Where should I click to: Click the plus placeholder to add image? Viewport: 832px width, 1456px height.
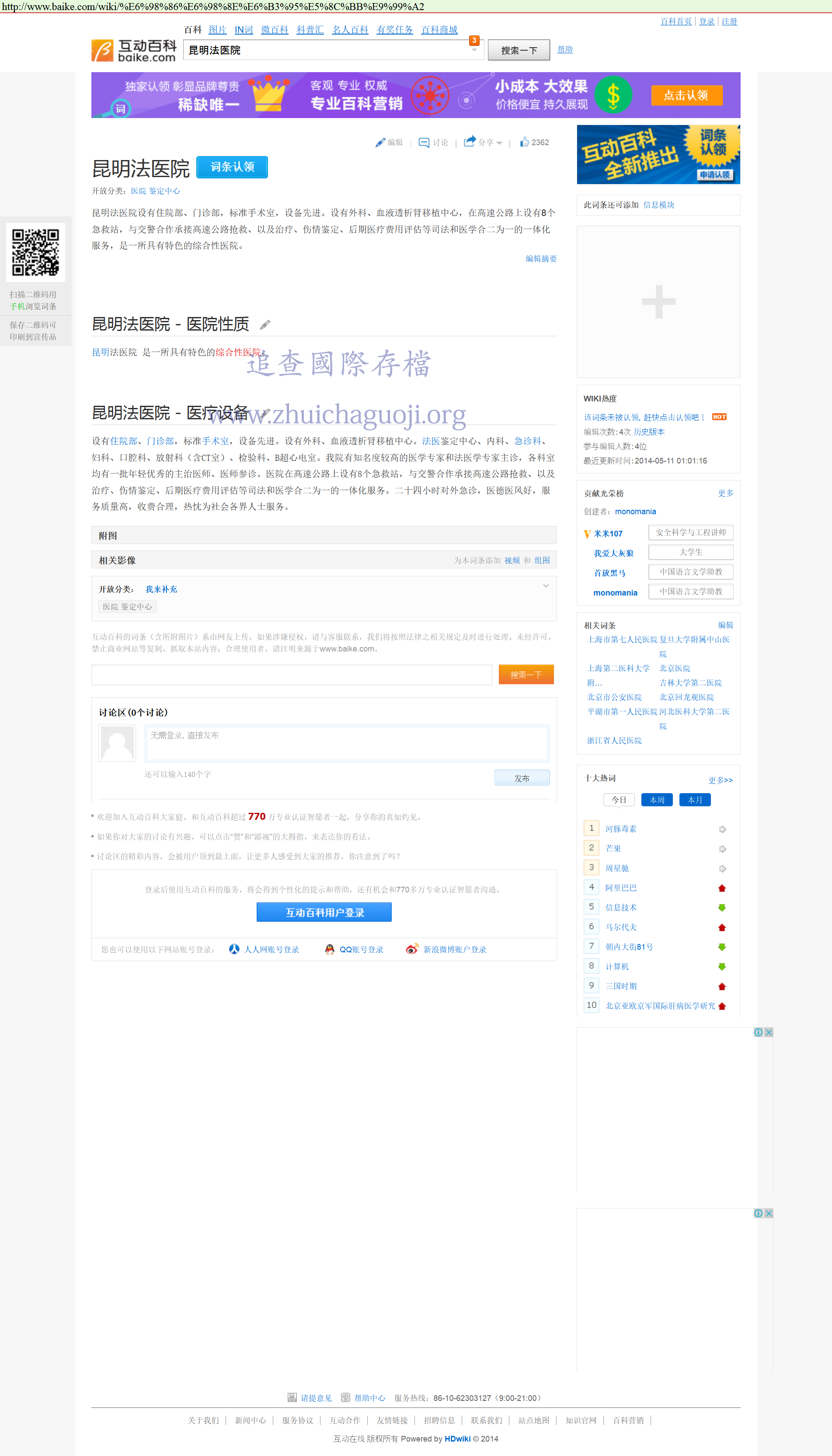tap(658, 302)
